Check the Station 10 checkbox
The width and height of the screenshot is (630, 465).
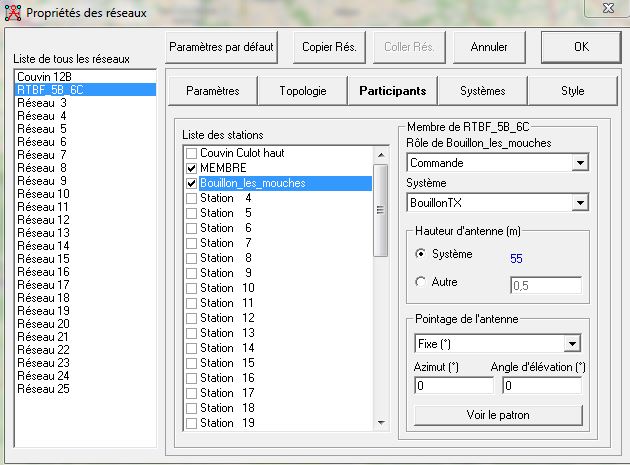tap(191, 288)
